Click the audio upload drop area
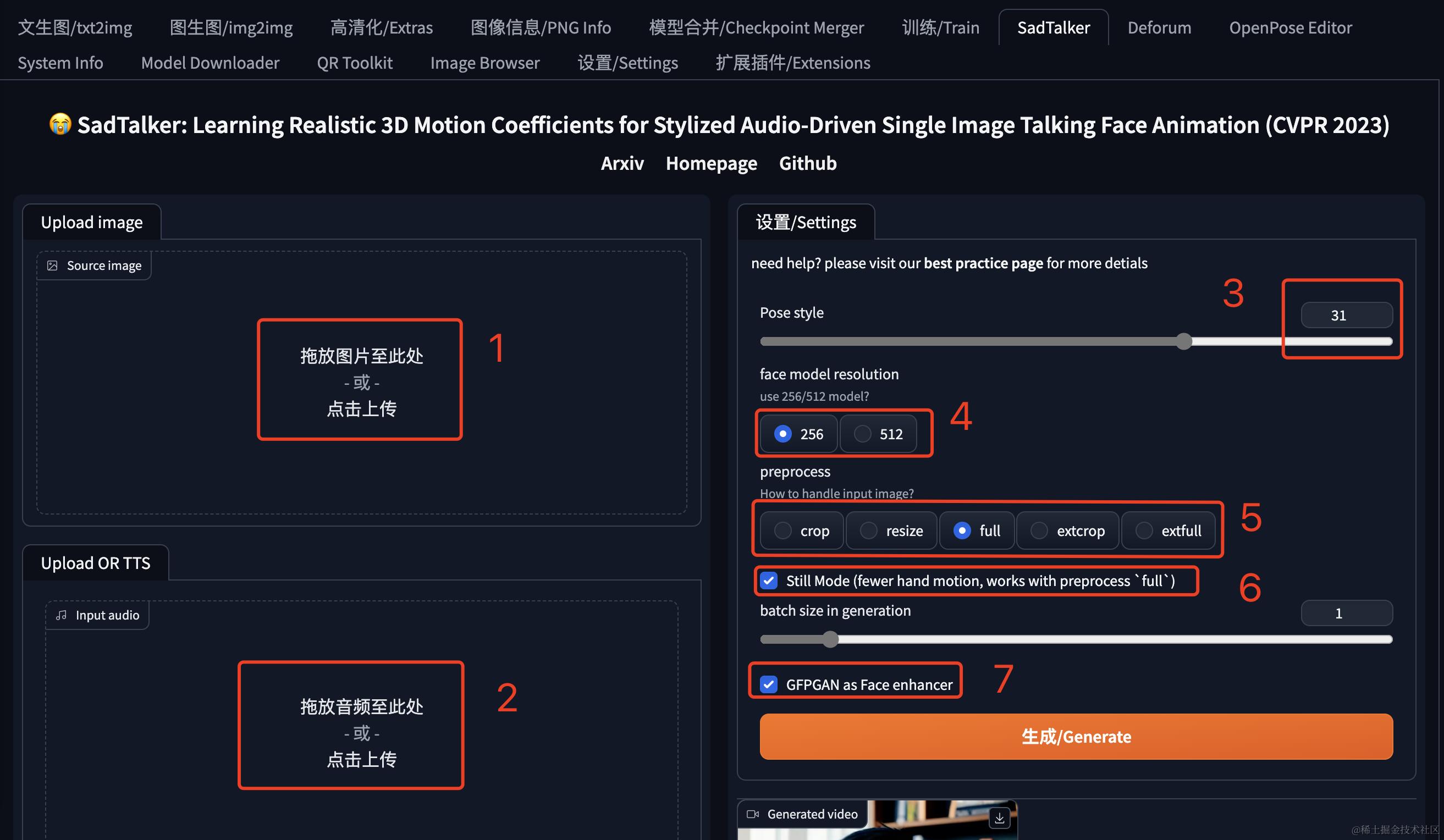The height and width of the screenshot is (840, 1444). tap(362, 732)
